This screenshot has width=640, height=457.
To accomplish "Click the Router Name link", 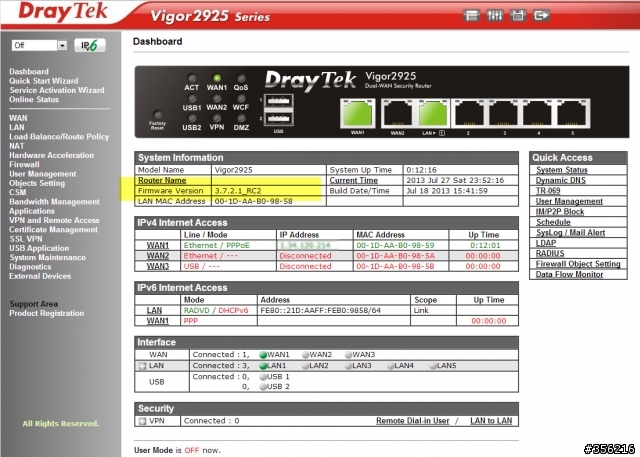I will 162,180.
